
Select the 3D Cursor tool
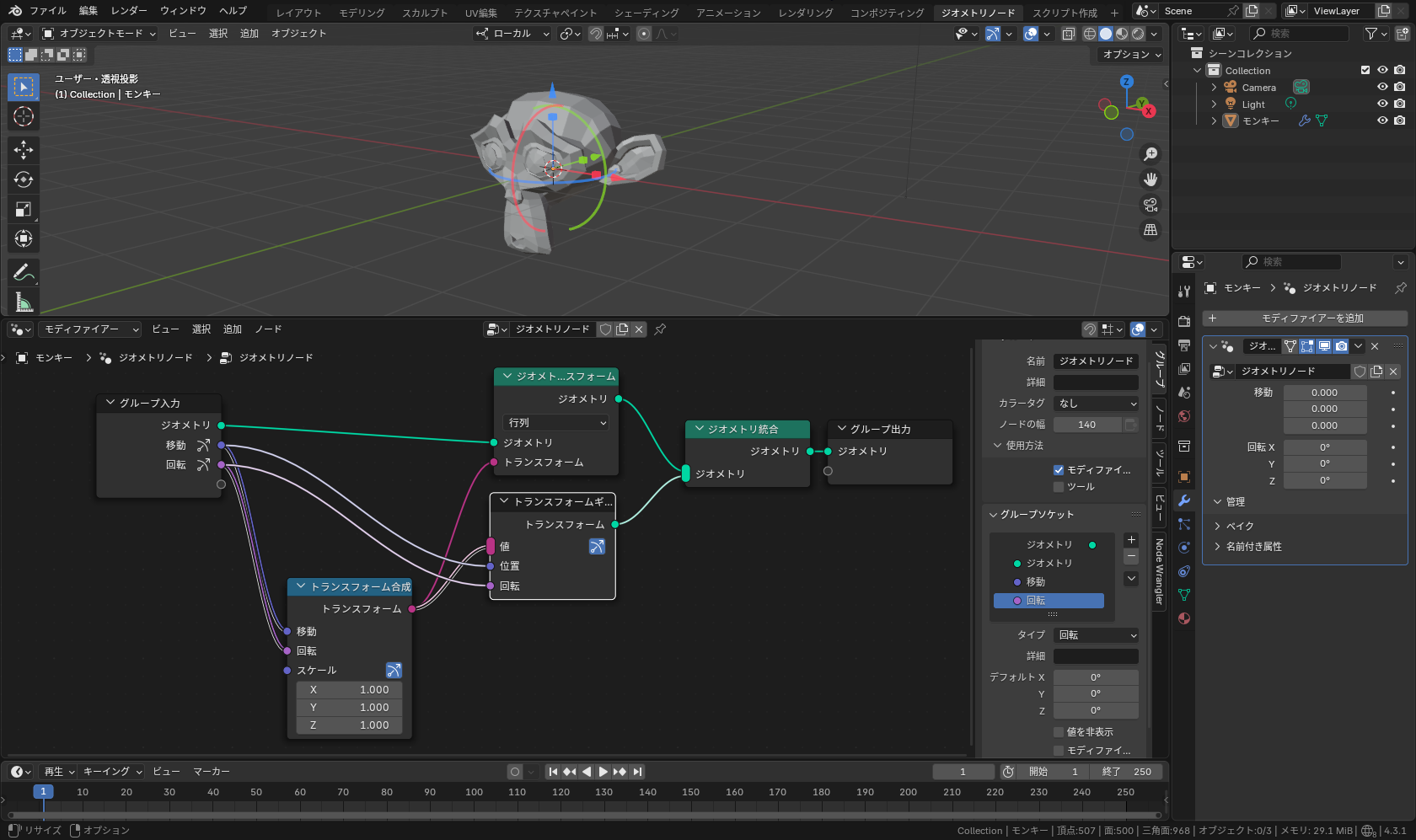click(x=24, y=116)
